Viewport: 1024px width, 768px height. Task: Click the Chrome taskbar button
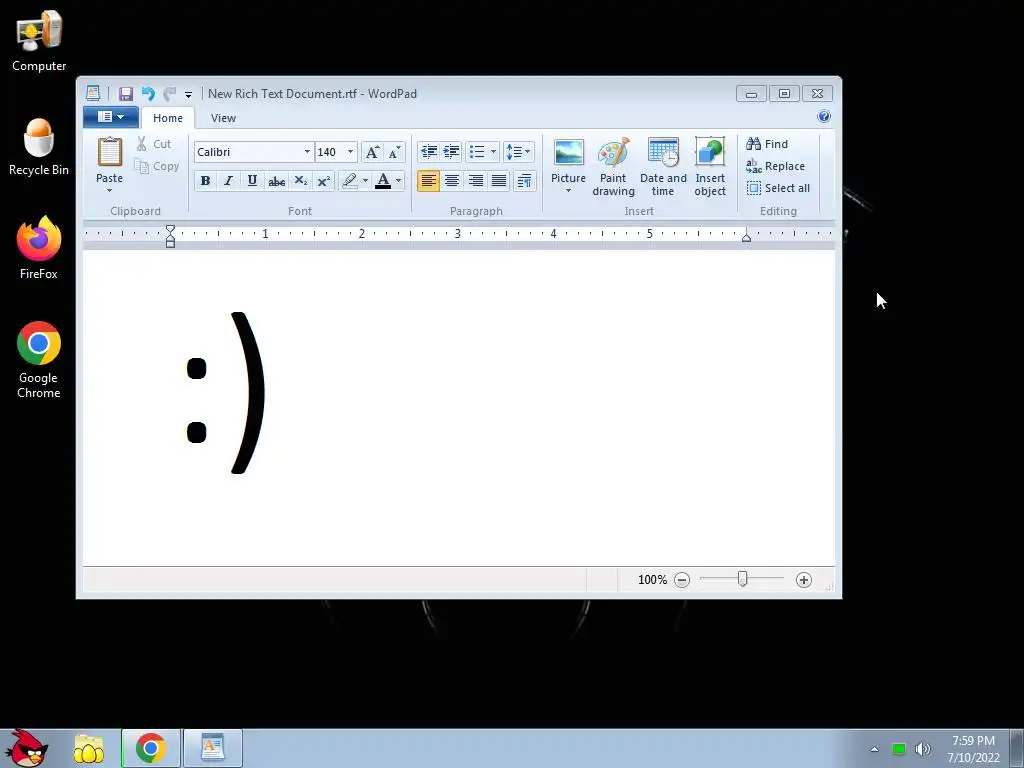(151, 748)
